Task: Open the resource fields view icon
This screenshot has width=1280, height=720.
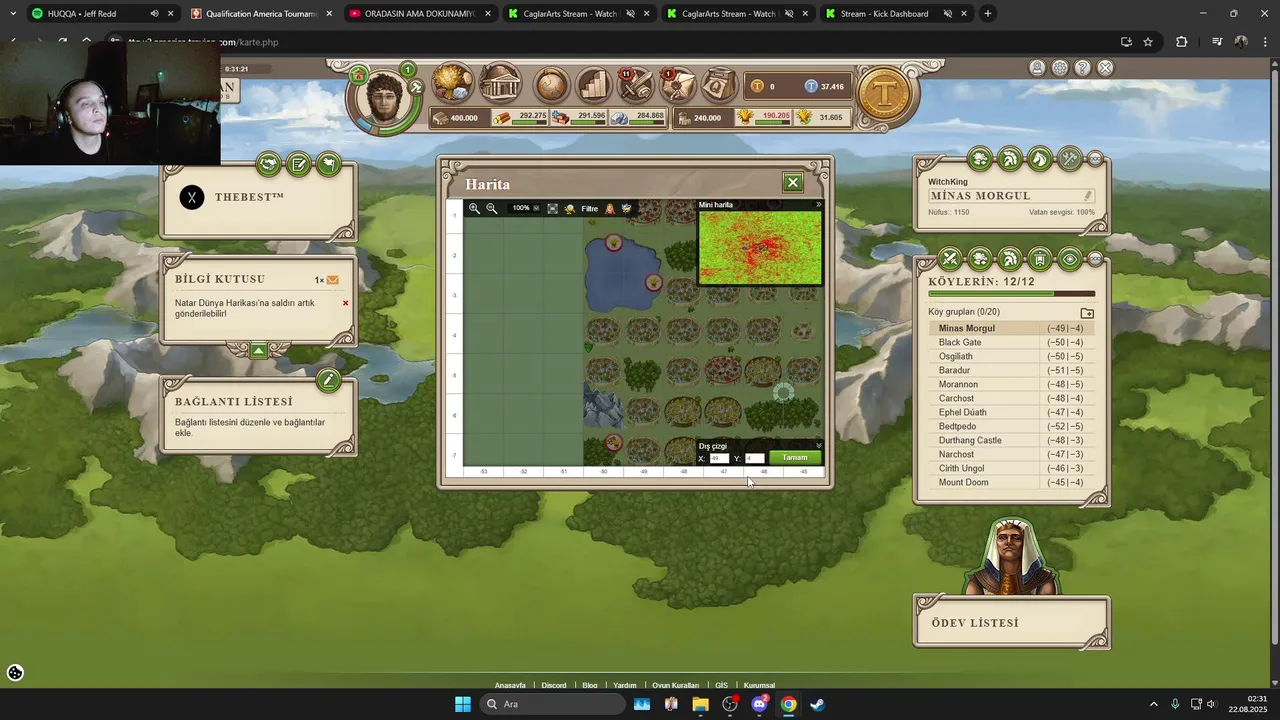Action: coord(453,84)
